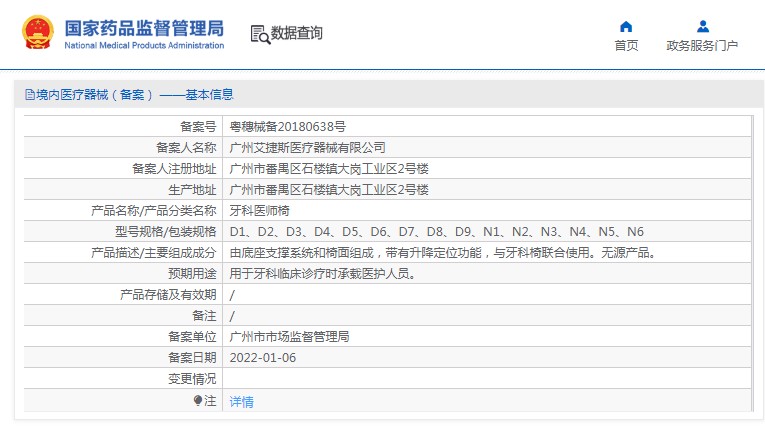This screenshot has height=427, width=765.
Task: Select the date 2022-01-06
Action: pos(263,358)
